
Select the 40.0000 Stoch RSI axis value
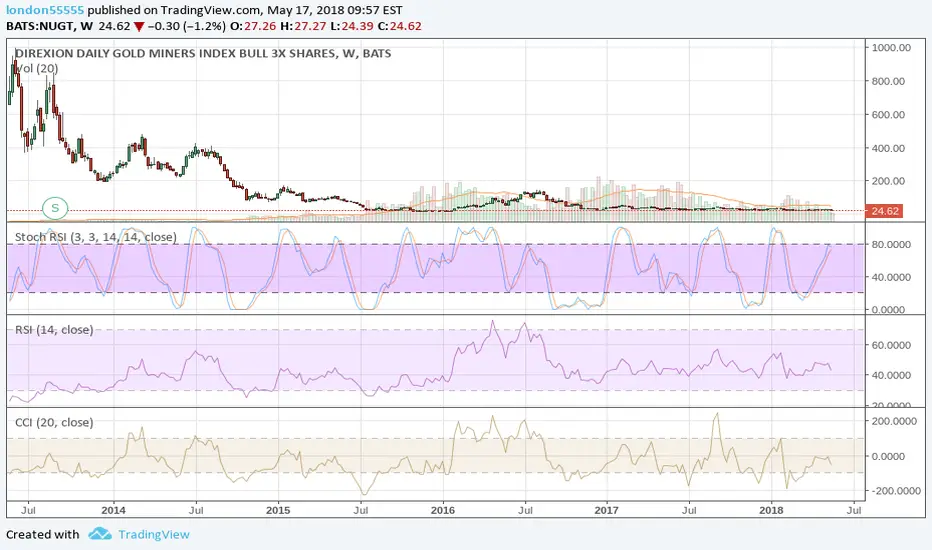coord(891,277)
